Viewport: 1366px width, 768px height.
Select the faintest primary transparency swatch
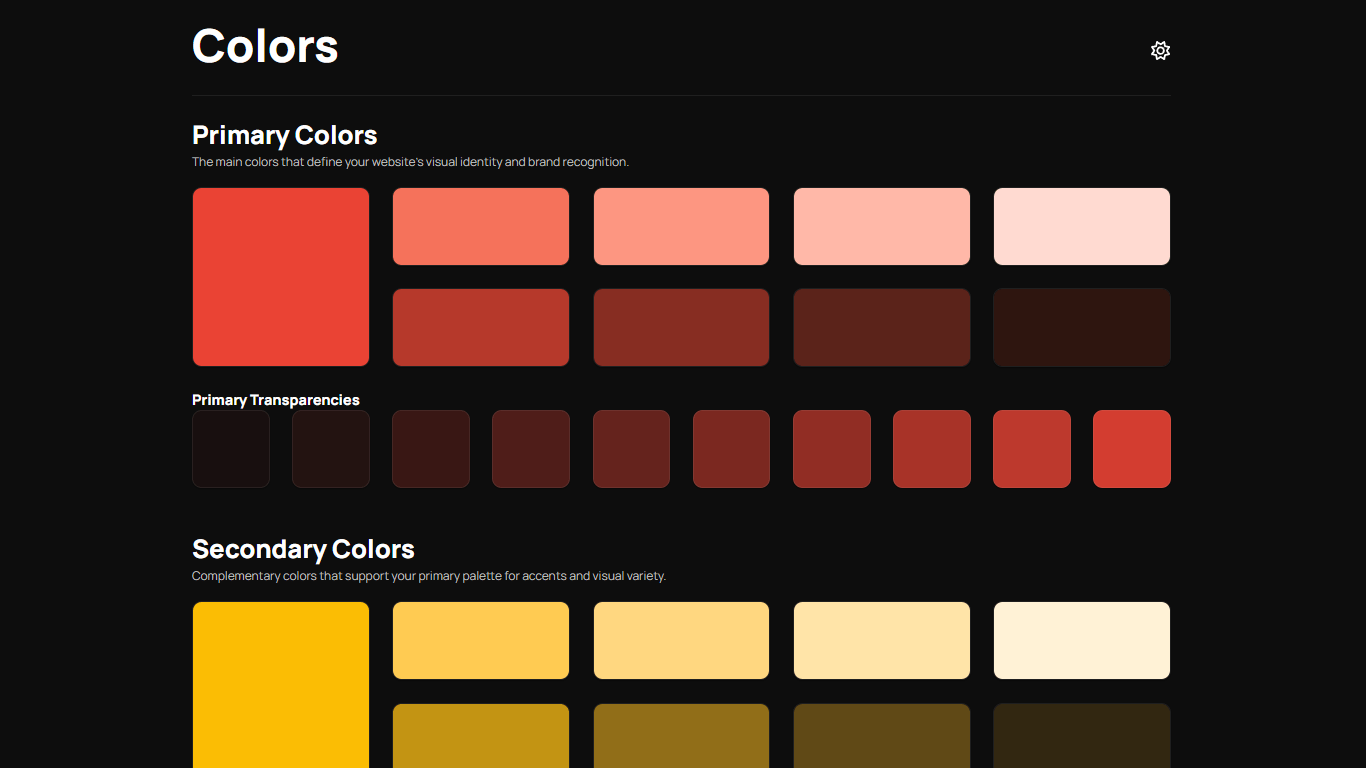tap(231, 449)
